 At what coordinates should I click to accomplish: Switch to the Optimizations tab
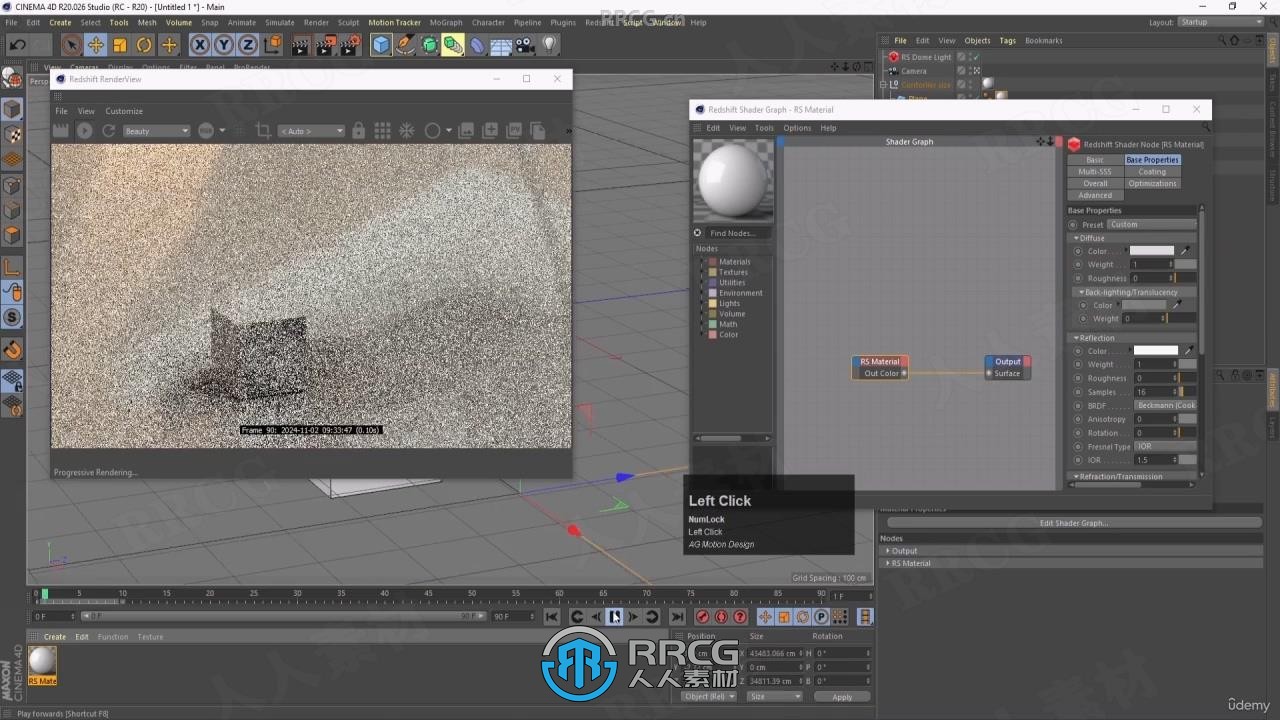point(1152,184)
